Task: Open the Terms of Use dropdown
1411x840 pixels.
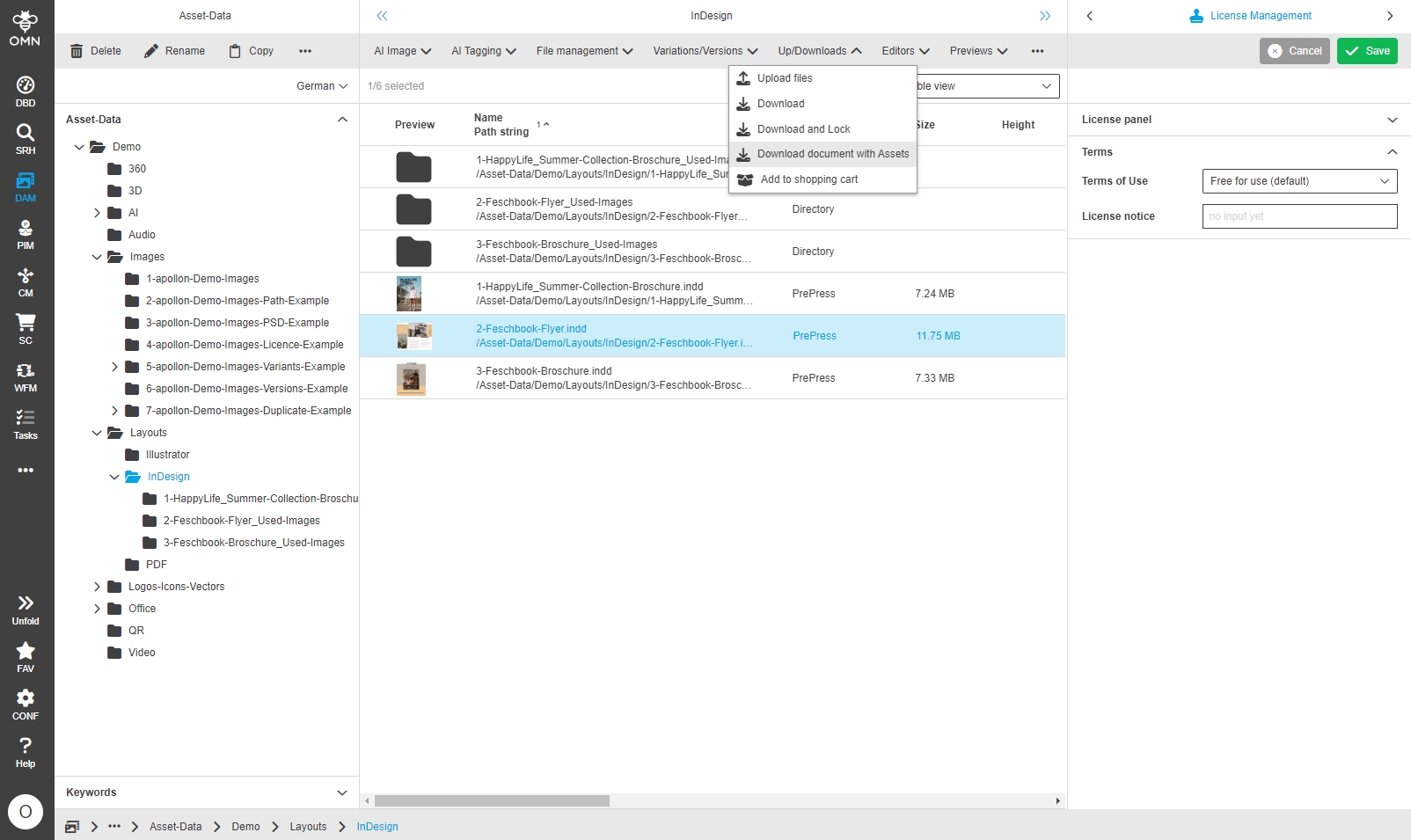Action: [1298, 181]
